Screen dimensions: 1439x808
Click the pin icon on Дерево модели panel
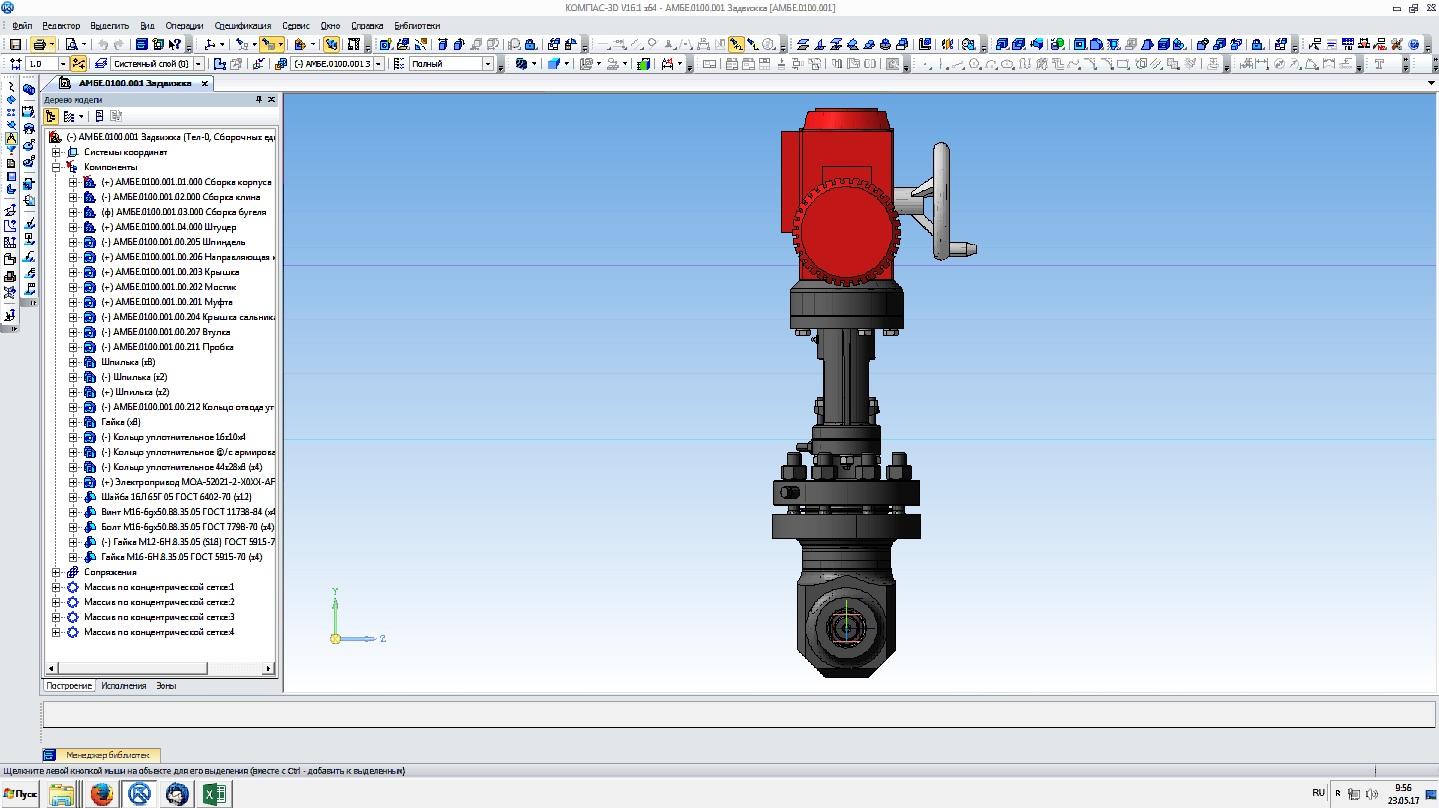coord(258,100)
